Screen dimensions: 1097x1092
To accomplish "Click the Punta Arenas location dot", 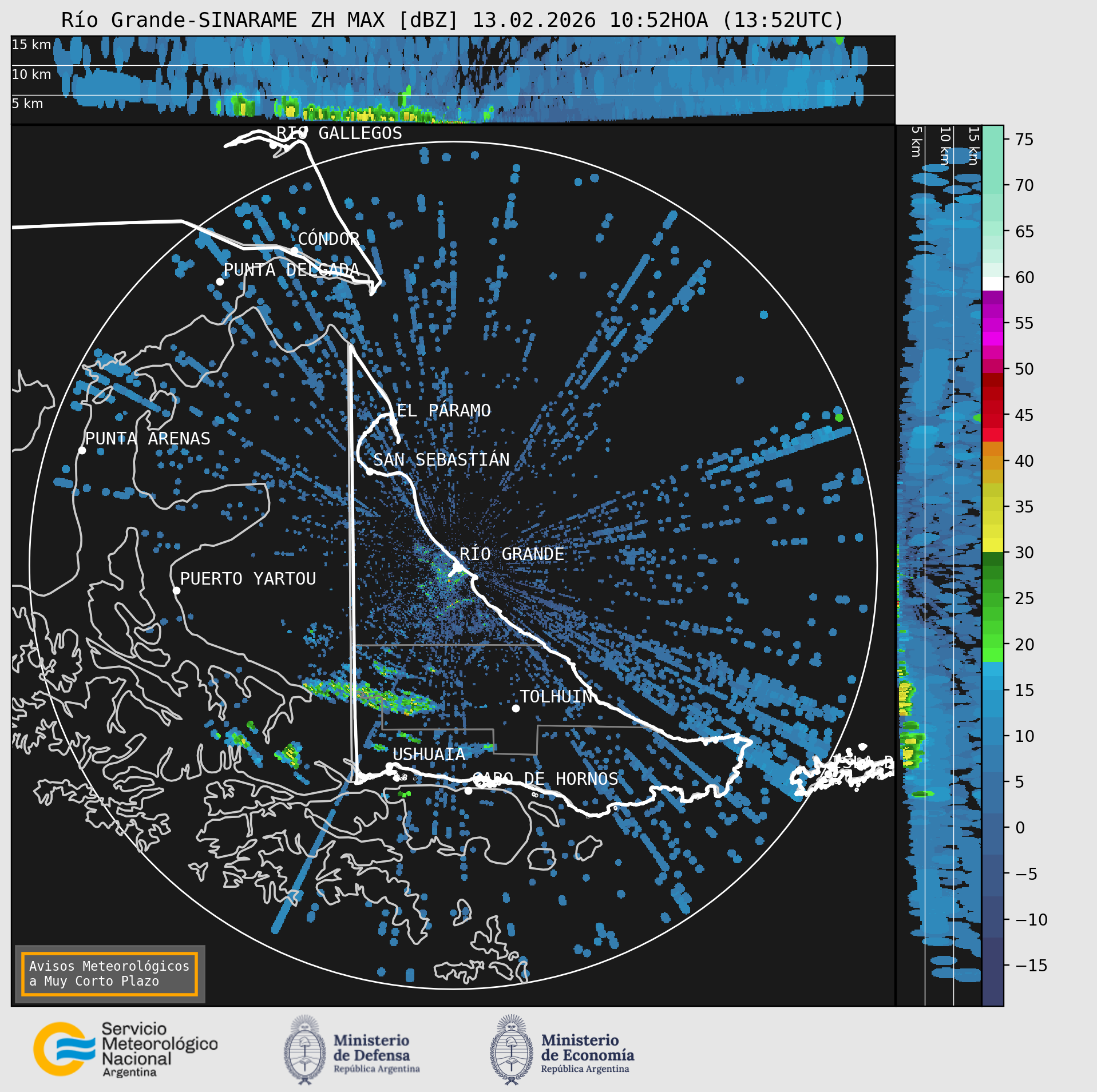I will point(82,451).
